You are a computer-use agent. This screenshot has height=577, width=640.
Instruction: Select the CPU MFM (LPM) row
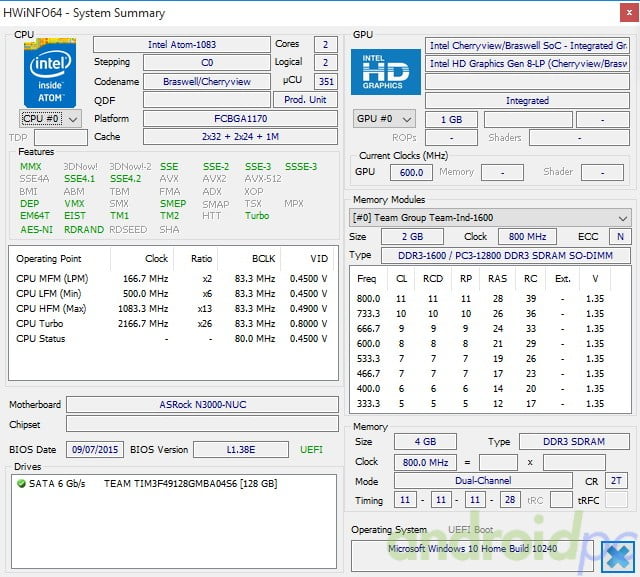[172, 279]
